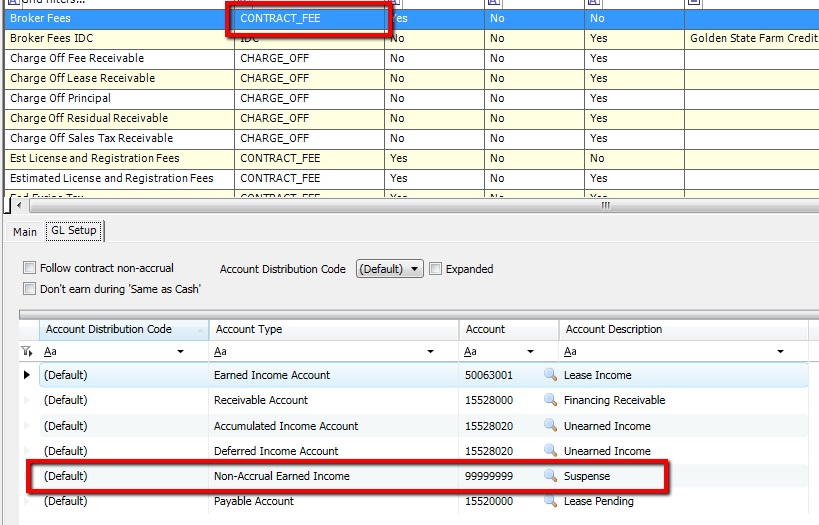
Task: Sort by Account Type column header
Action: [333, 329]
